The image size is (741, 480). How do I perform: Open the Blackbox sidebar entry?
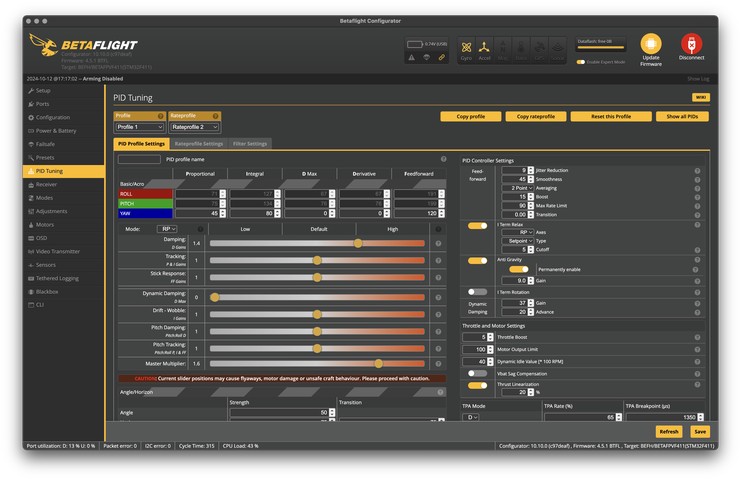point(47,291)
